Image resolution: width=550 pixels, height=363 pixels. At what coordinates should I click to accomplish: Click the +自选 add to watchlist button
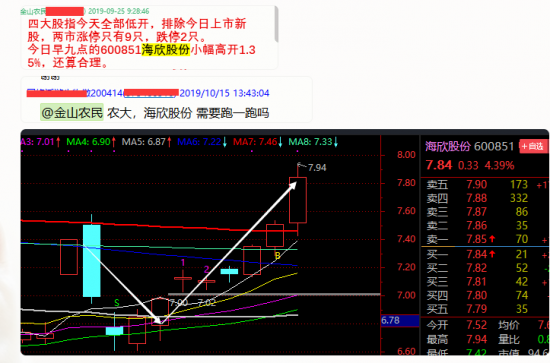534,146
